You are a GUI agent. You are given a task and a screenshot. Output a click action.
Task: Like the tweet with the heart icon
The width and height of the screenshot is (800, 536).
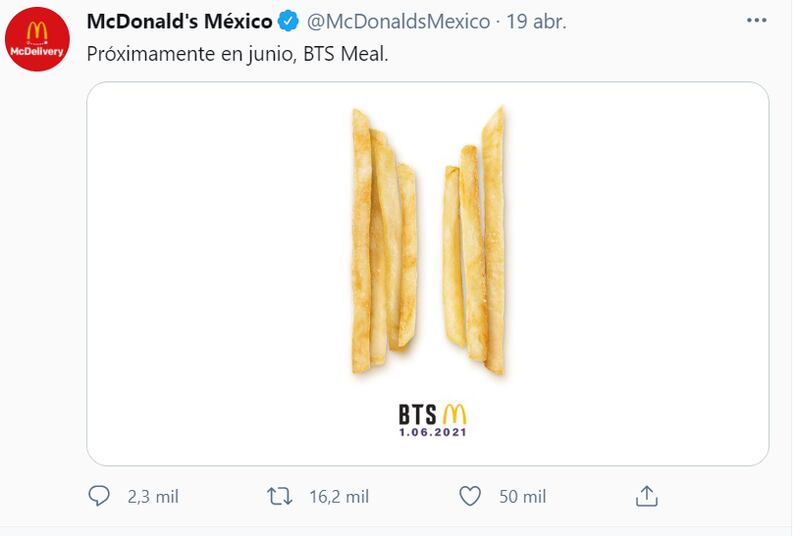click(x=470, y=496)
